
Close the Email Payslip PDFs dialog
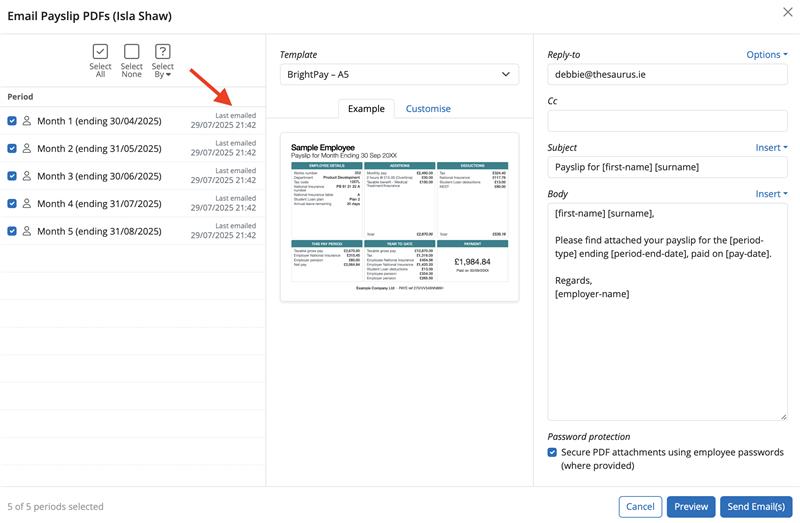tap(786, 12)
